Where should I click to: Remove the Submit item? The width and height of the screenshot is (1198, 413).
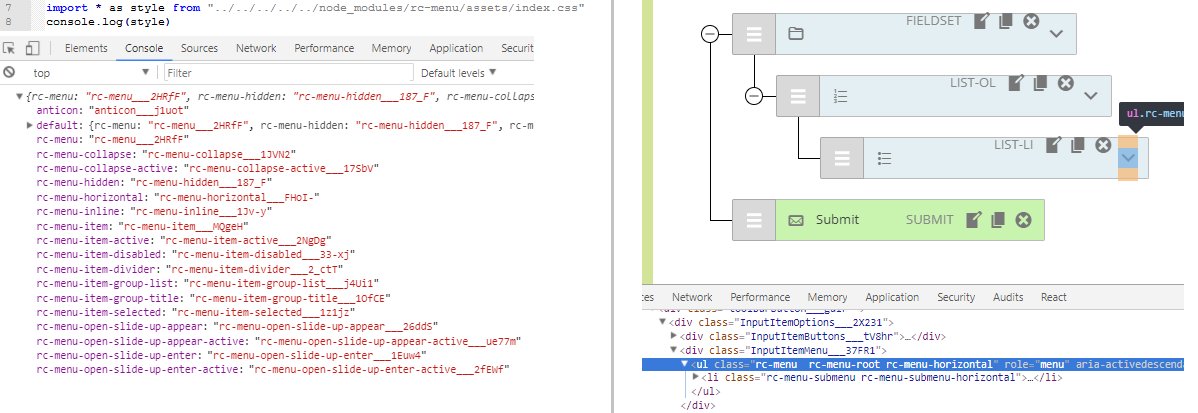pos(1023,220)
